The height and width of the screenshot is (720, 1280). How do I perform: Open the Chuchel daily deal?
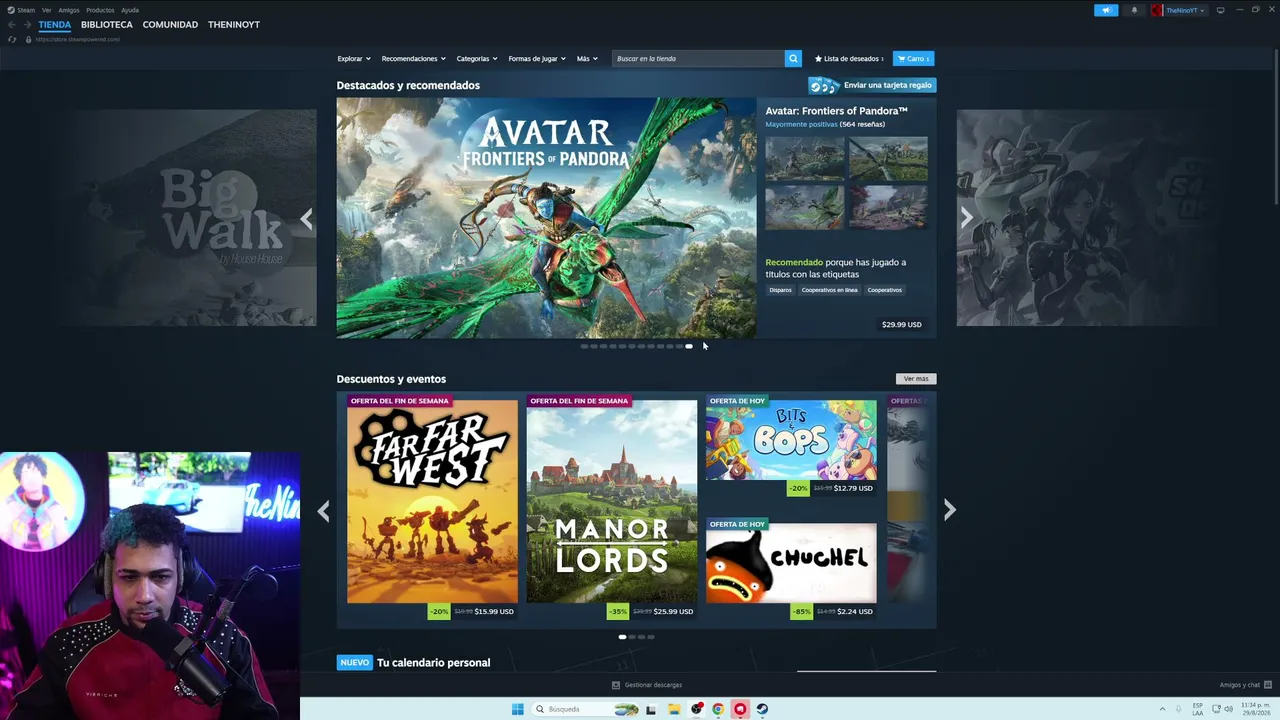[x=791, y=563]
